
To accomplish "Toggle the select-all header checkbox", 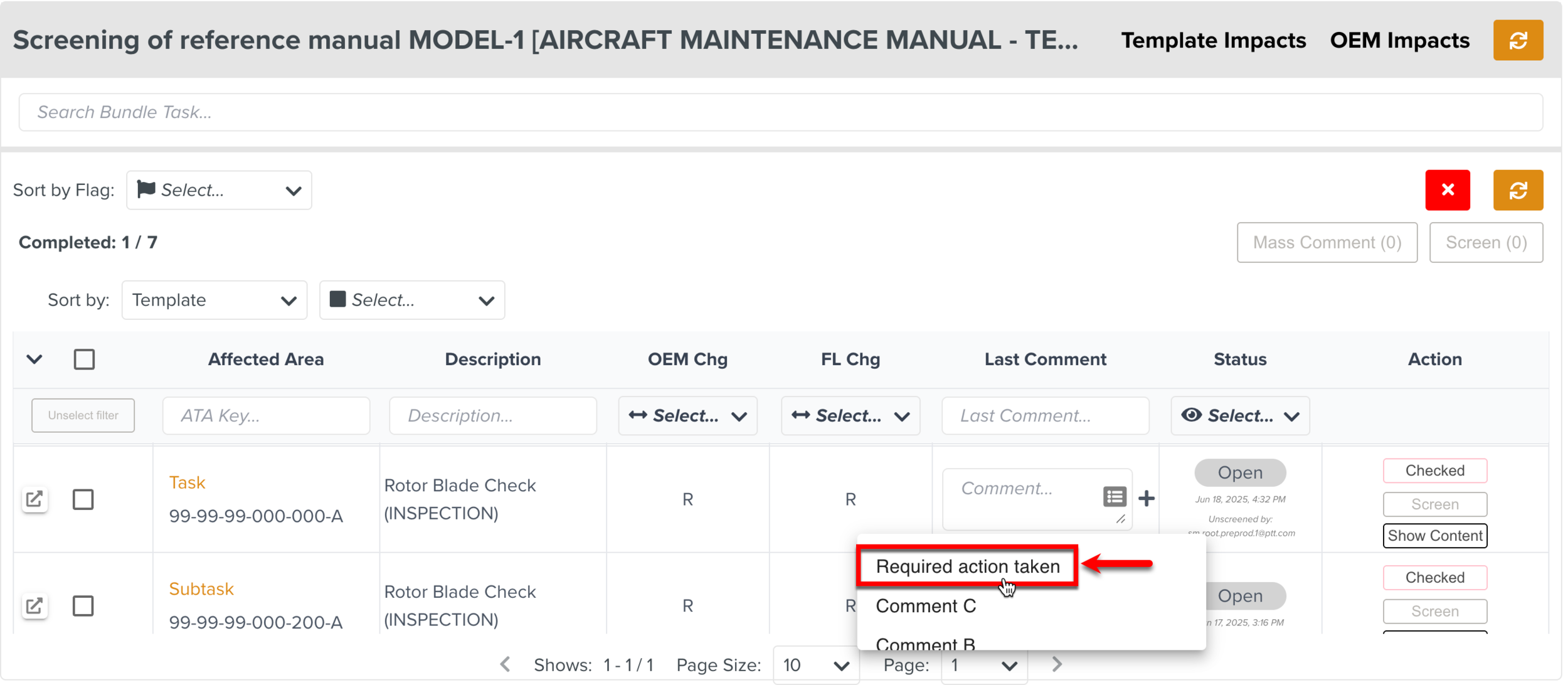I will pos(84,359).
